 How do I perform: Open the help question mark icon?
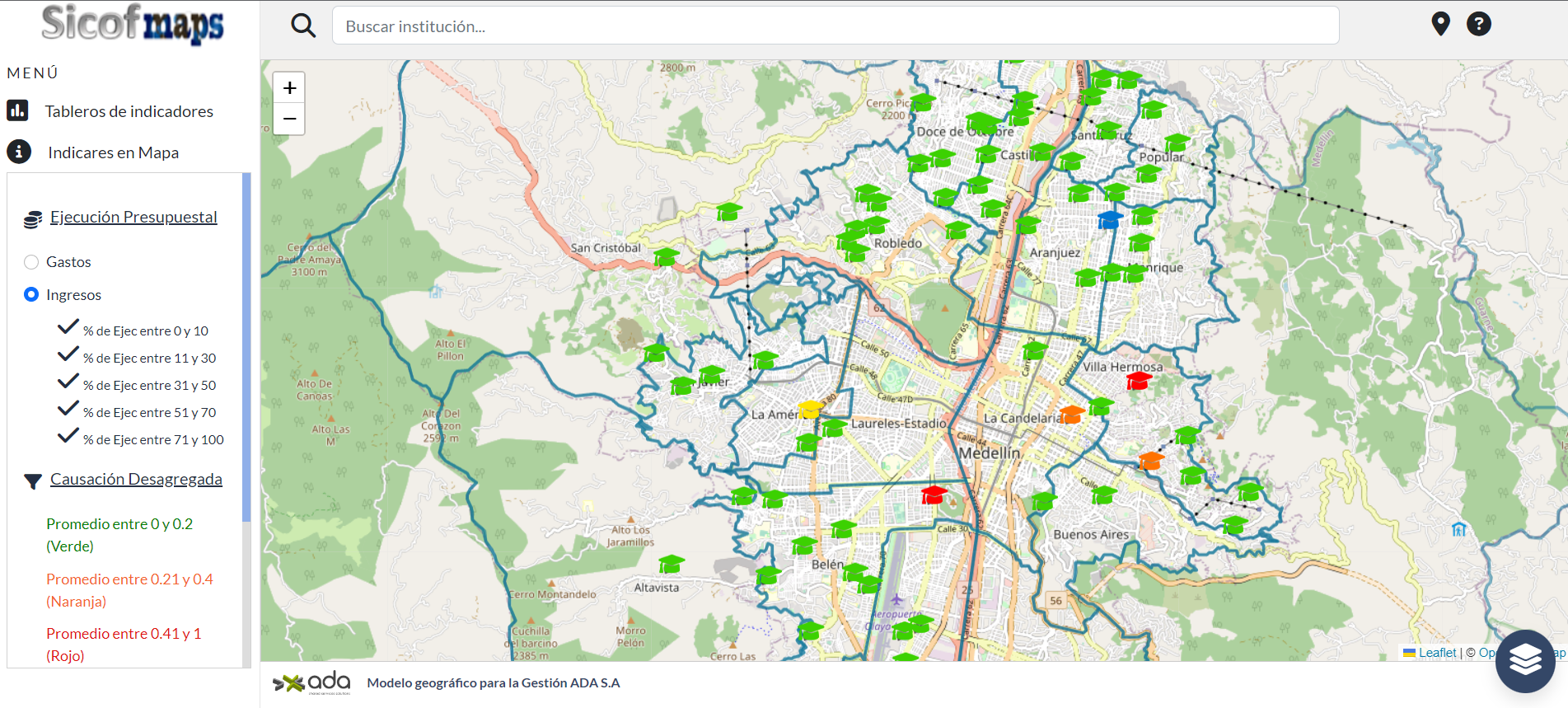[x=1478, y=24]
